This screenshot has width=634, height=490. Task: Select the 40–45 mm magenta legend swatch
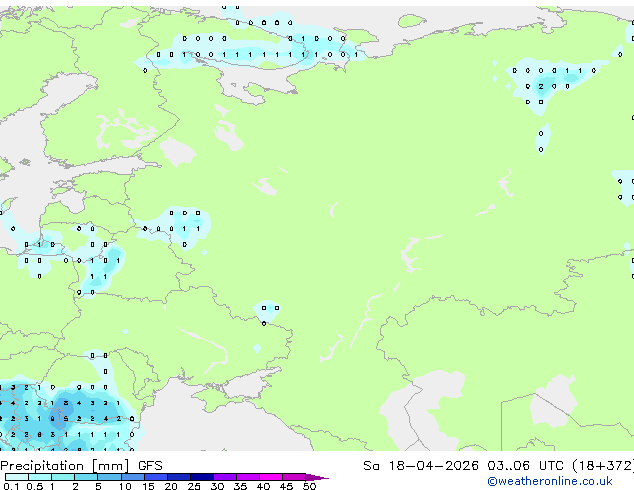tap(271, 477)
